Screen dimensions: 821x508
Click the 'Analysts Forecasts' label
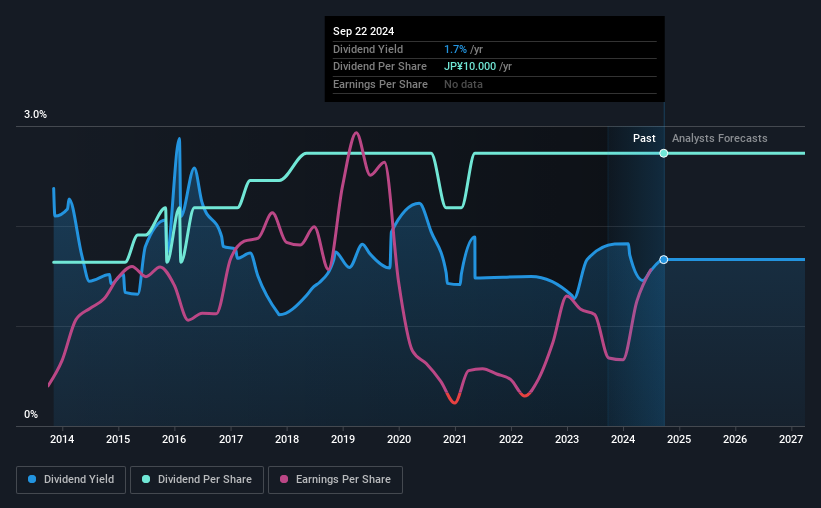[x=719, y=138]
